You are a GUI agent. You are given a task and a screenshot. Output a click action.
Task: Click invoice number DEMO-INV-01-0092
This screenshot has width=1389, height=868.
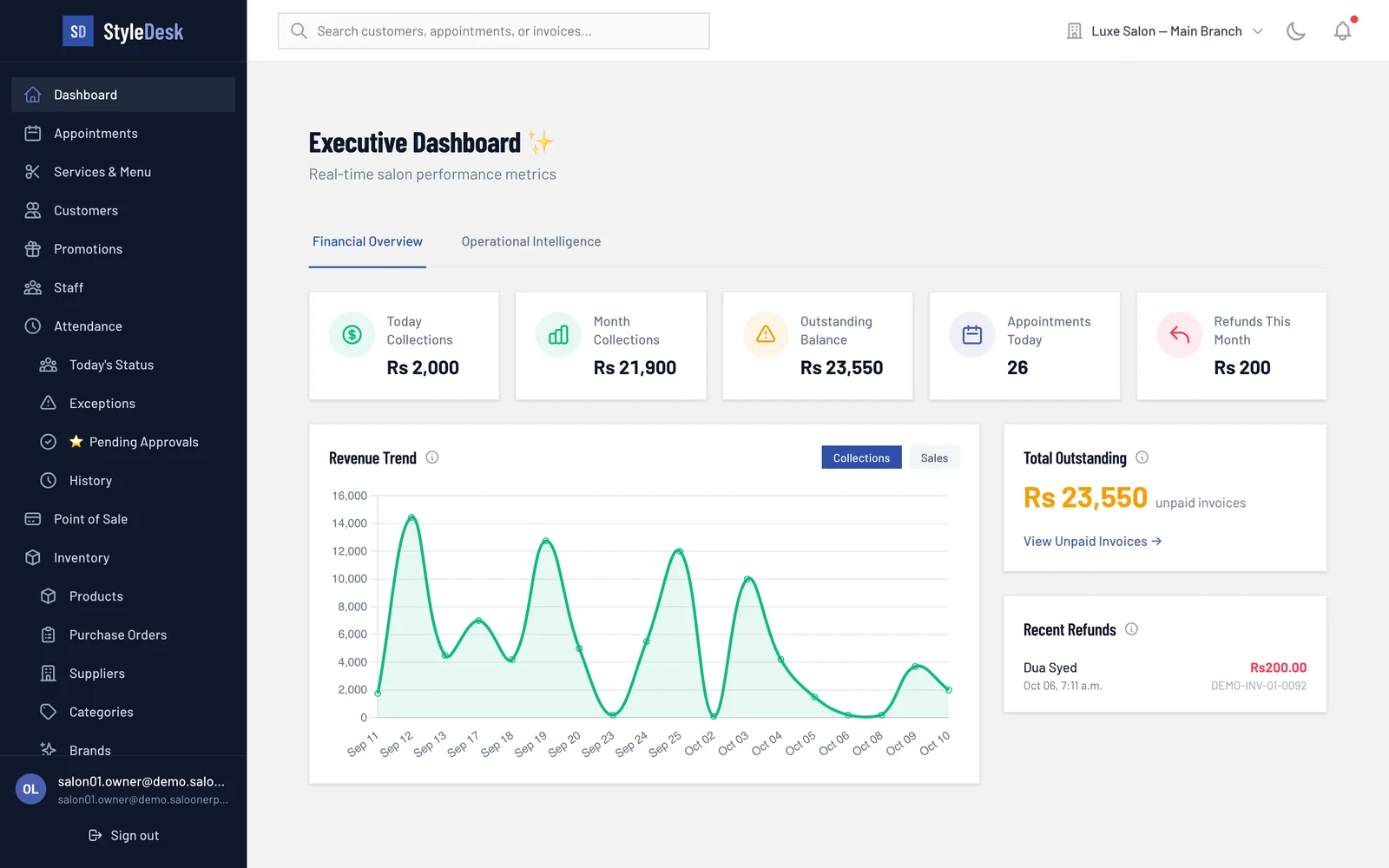pyautogui.click(x=1259, y=686)
